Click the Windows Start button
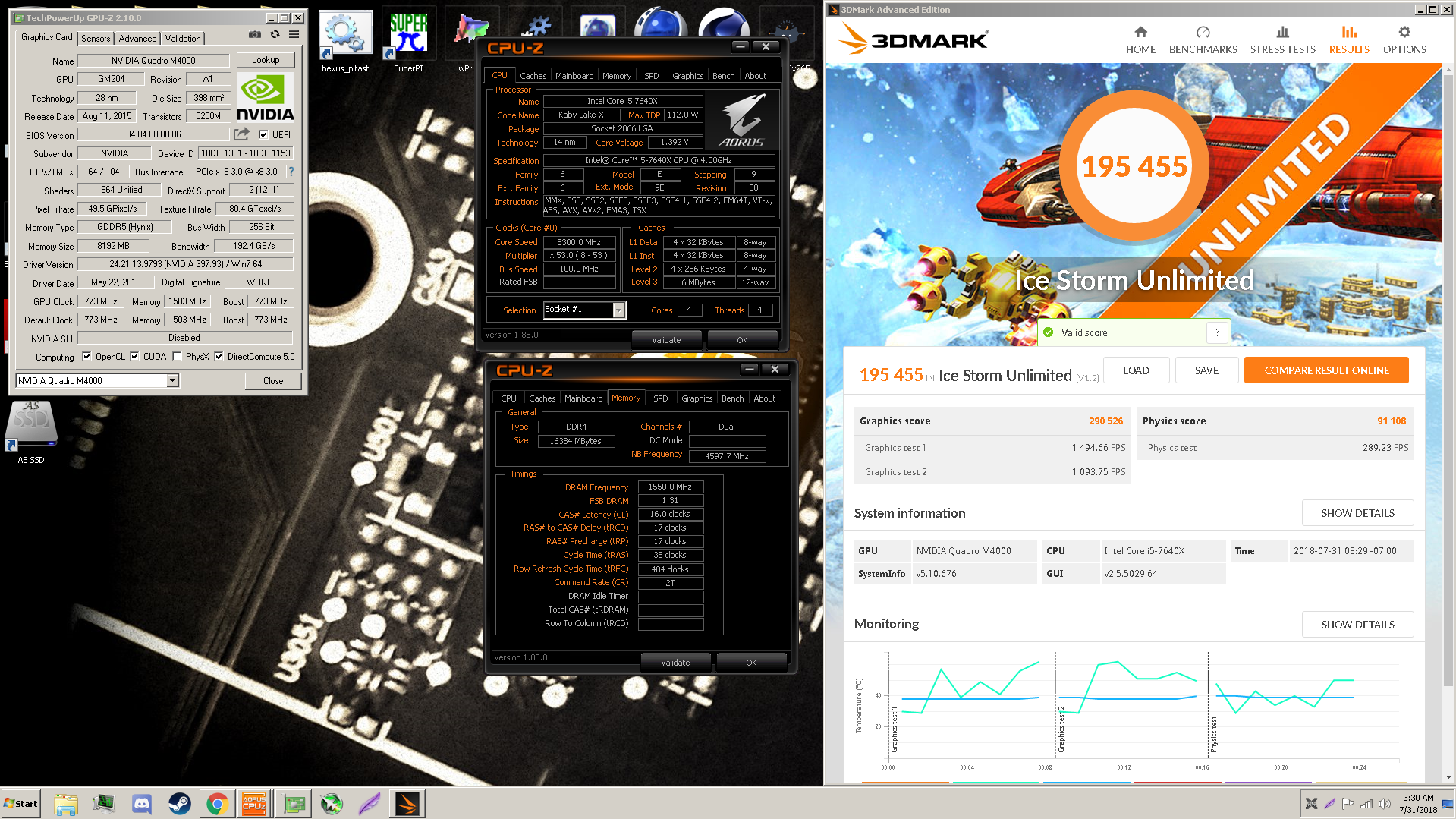1456x819 pixels. click(x=20, y=804)
